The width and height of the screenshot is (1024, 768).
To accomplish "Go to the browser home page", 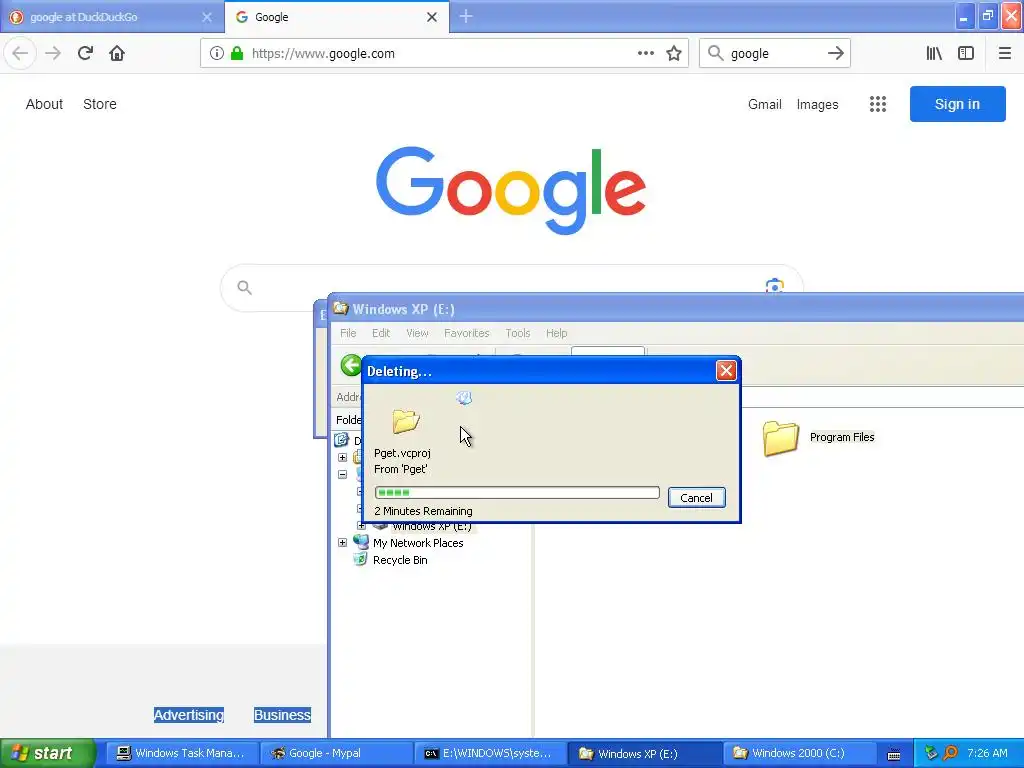I will click(117, 53).
